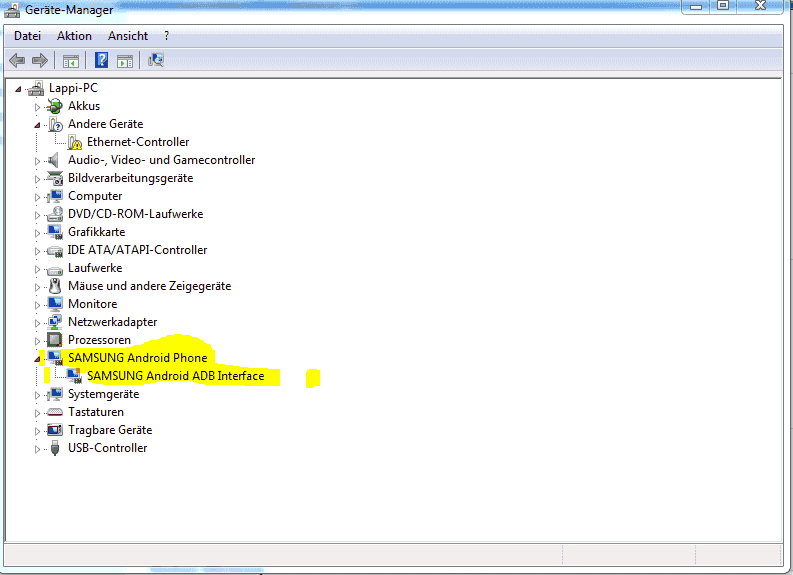Viewport: 793px width, 575px height.
Task: Select the Laufwerke label
Action: coord(95,268)
